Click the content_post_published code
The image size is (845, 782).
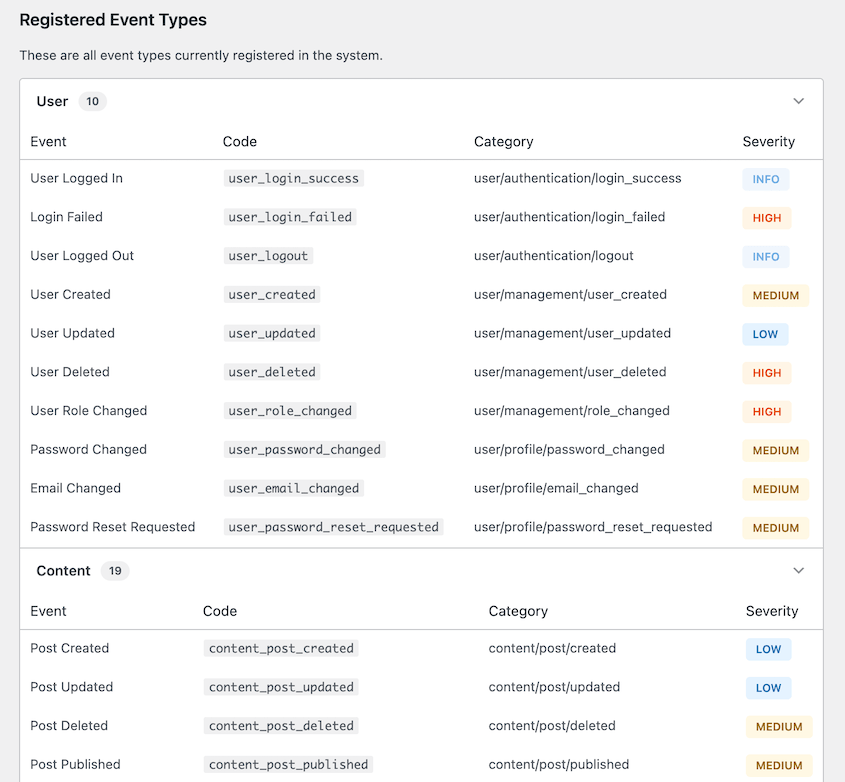click(x=288, y=765)
